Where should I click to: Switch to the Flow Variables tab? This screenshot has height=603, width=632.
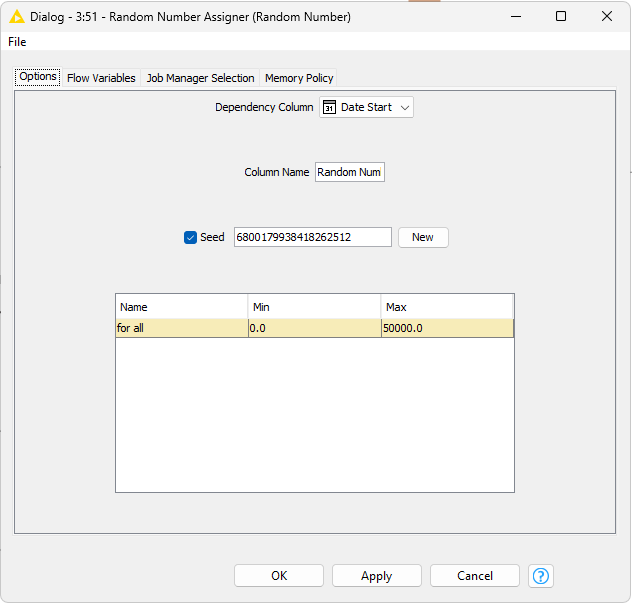(101, 78)
